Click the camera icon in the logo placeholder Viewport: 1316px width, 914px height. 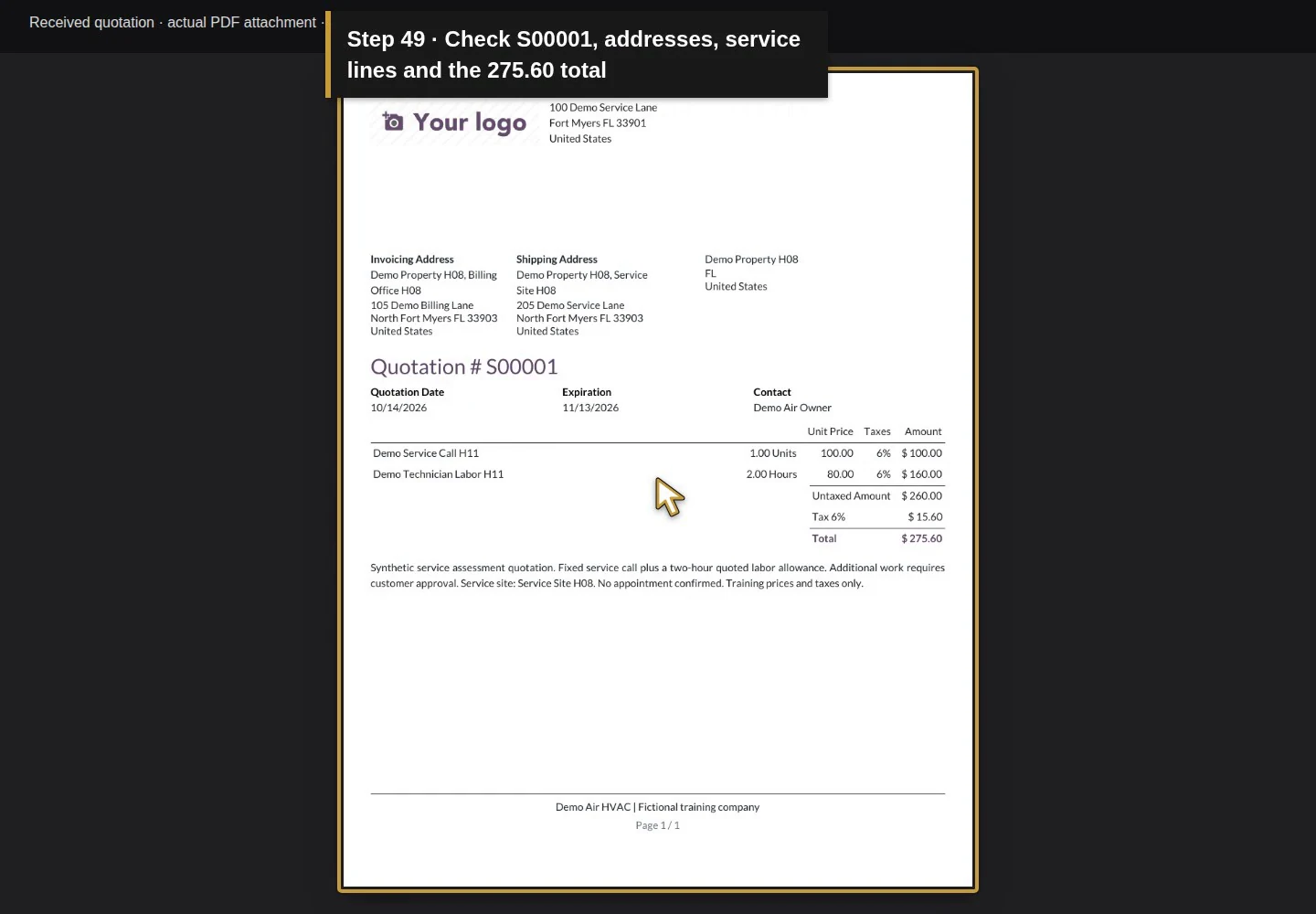pyautogui.click(x=393, y=122)
